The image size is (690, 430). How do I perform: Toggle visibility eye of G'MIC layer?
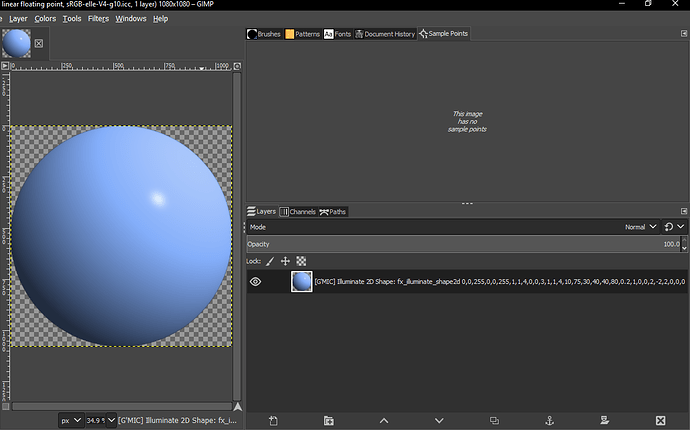(255, 282)
